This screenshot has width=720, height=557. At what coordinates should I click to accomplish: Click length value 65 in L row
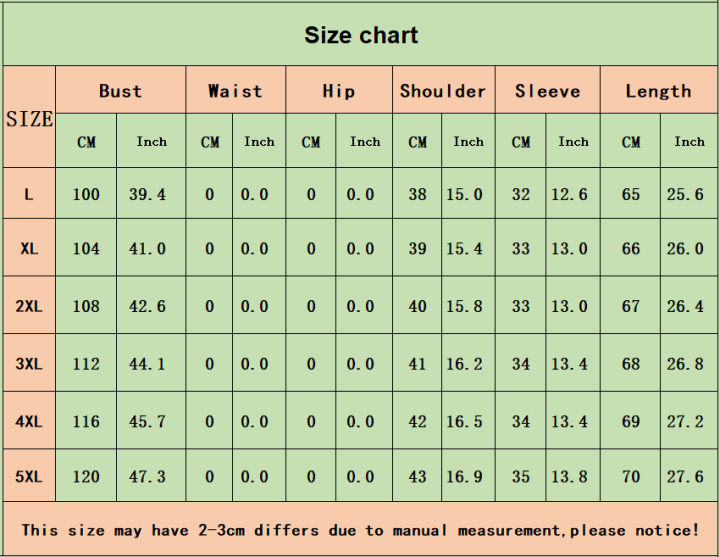click(630, 194)
